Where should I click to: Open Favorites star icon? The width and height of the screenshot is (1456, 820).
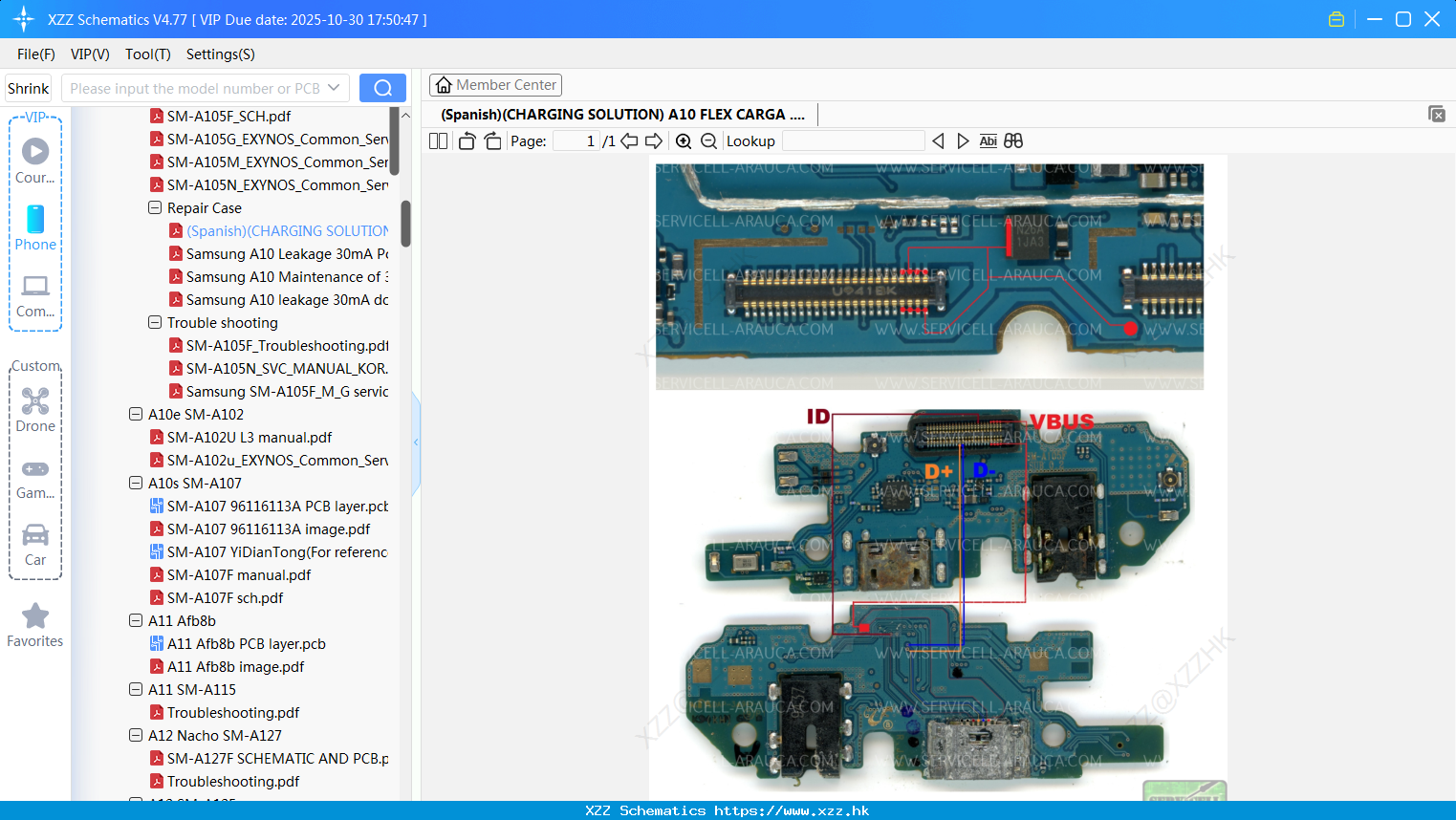(35, 626)
